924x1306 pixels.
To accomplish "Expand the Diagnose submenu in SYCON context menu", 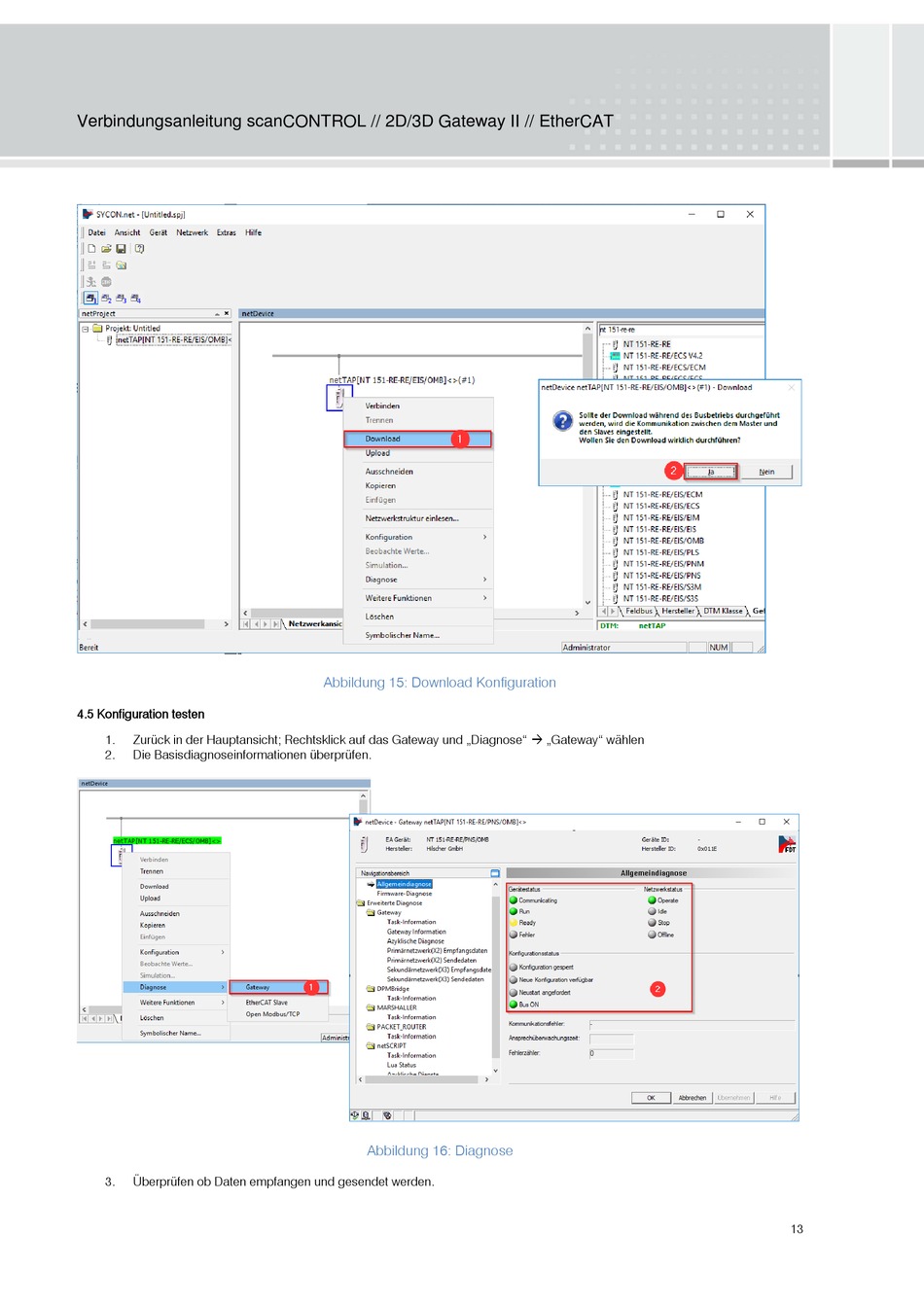I will point(484,580).
